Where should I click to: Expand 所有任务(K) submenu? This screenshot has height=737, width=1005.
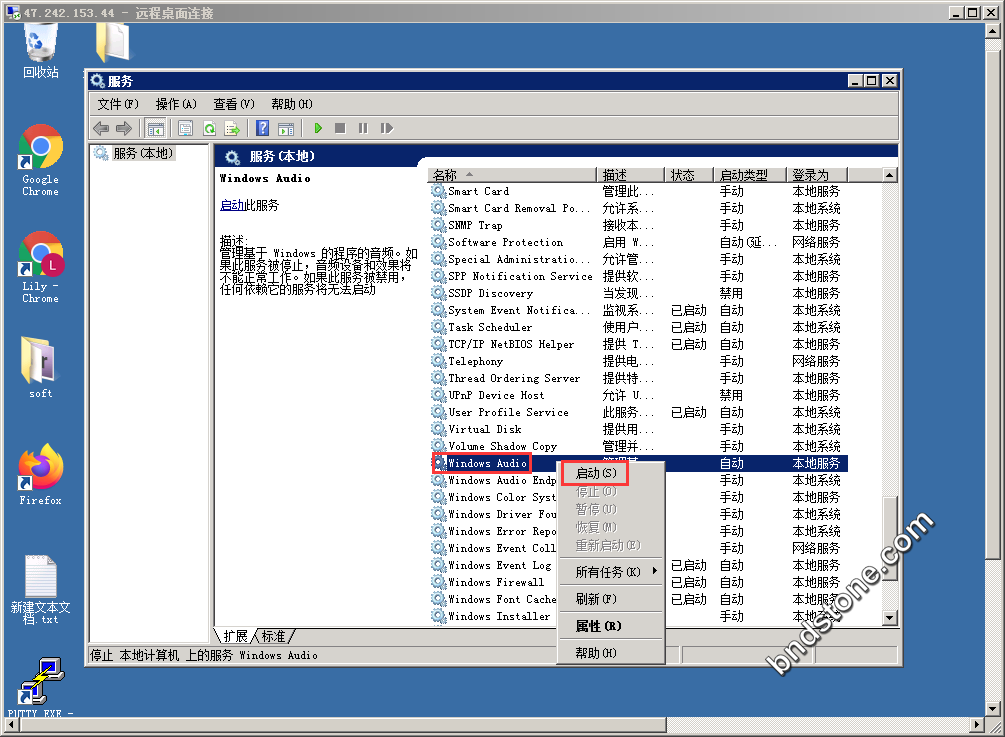tap(608, 572)
